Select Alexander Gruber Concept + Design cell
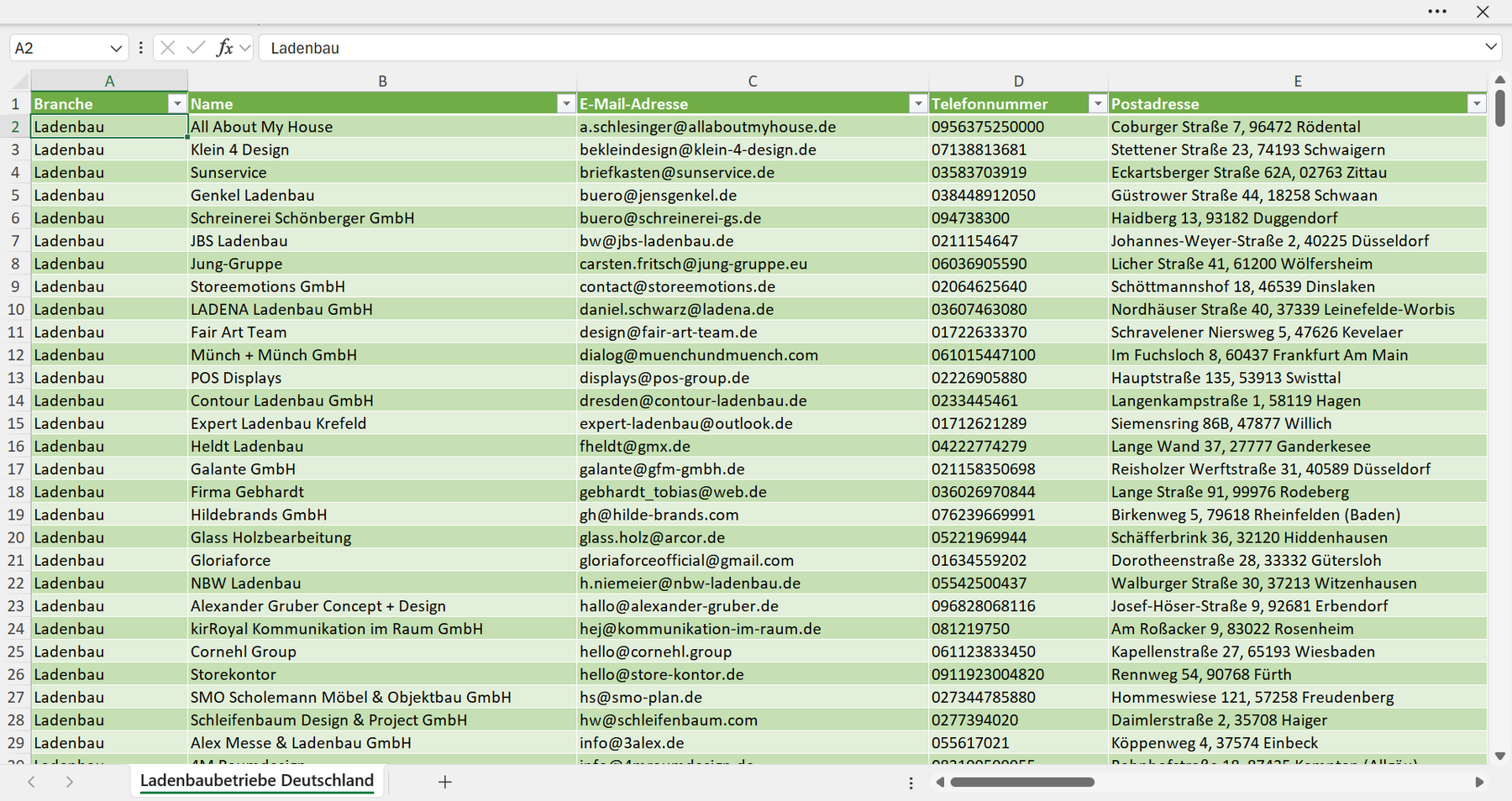Image resolution: width=1512 pixels, height=801 pixels. coord(382,606)
